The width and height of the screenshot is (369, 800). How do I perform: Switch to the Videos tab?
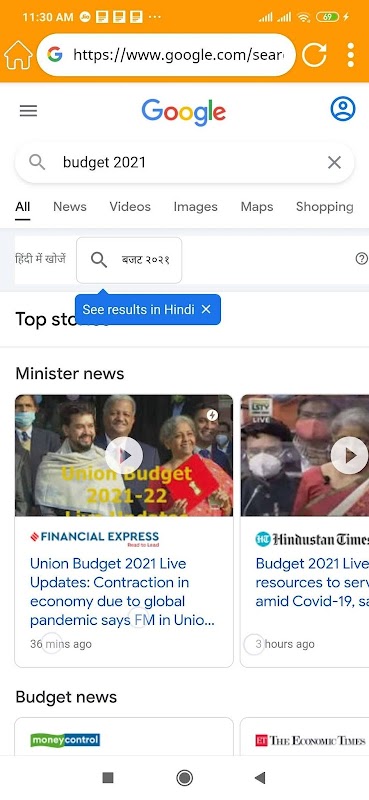130,207
